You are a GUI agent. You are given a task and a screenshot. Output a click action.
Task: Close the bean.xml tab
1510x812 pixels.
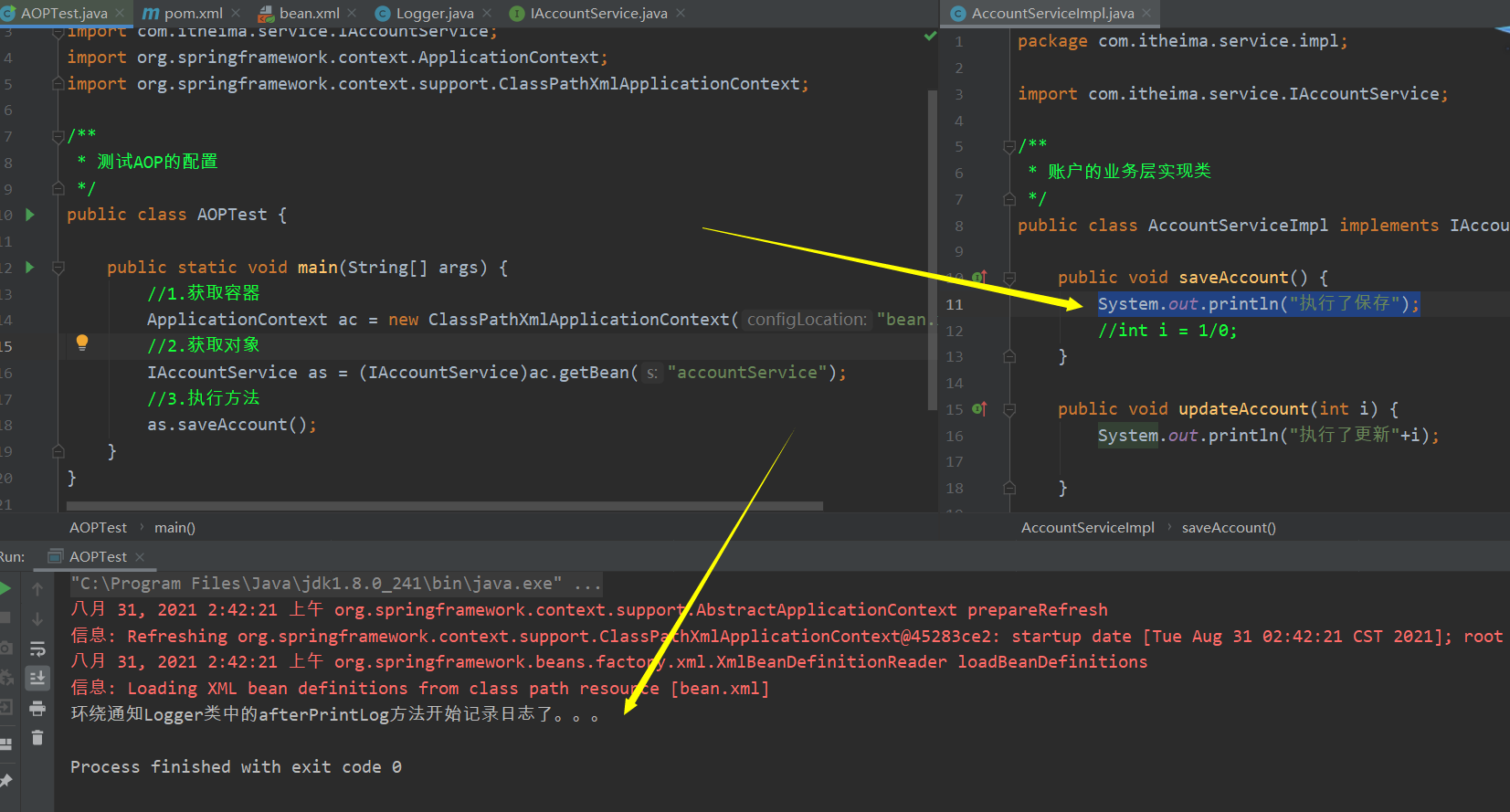click(x=353, y=13)
